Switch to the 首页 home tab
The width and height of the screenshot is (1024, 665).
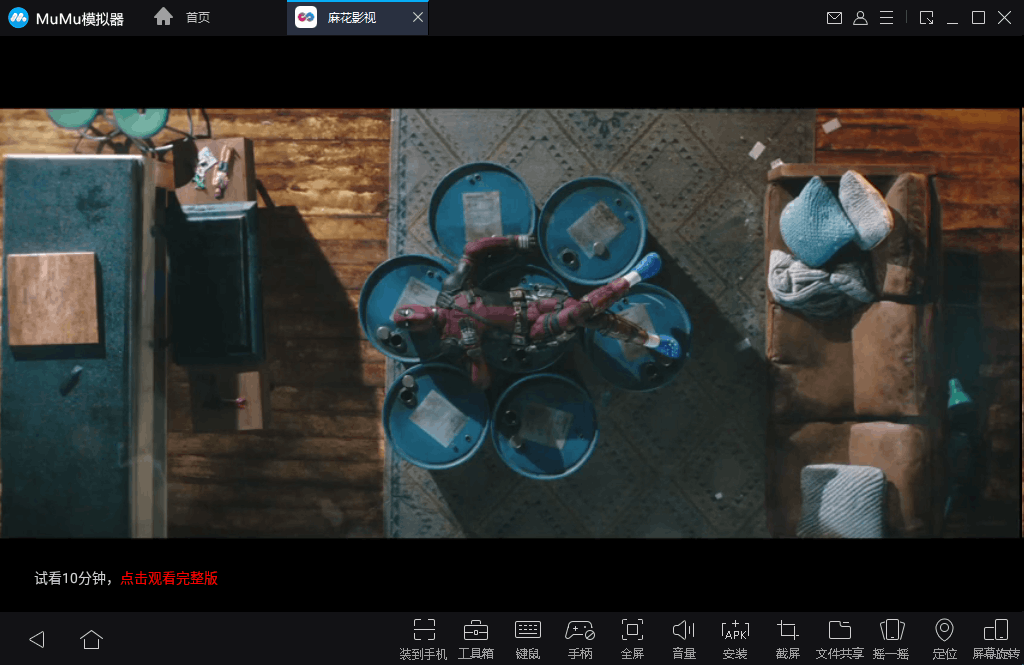[183, 18]
